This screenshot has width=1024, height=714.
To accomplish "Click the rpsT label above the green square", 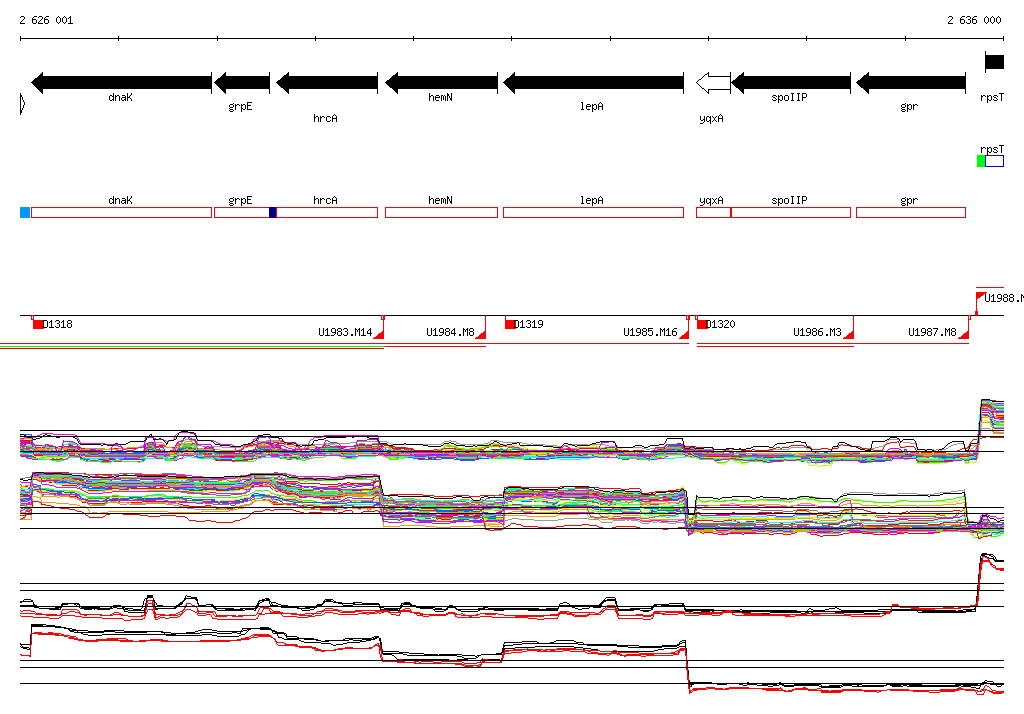I will 992,150.
